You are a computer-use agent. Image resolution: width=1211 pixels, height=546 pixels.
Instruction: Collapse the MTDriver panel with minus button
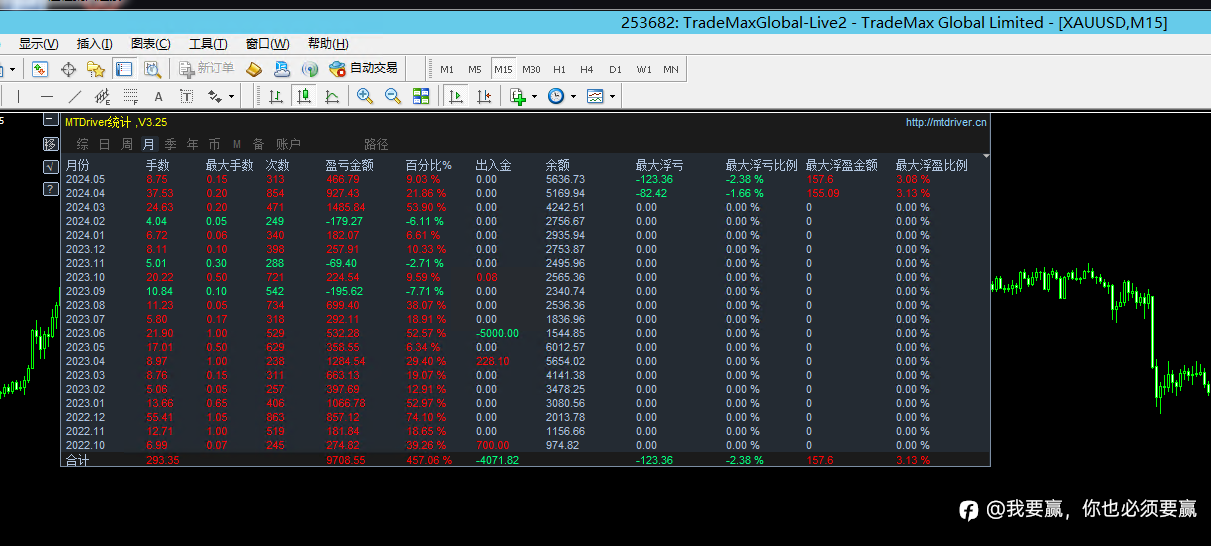(x=51, y=121)
